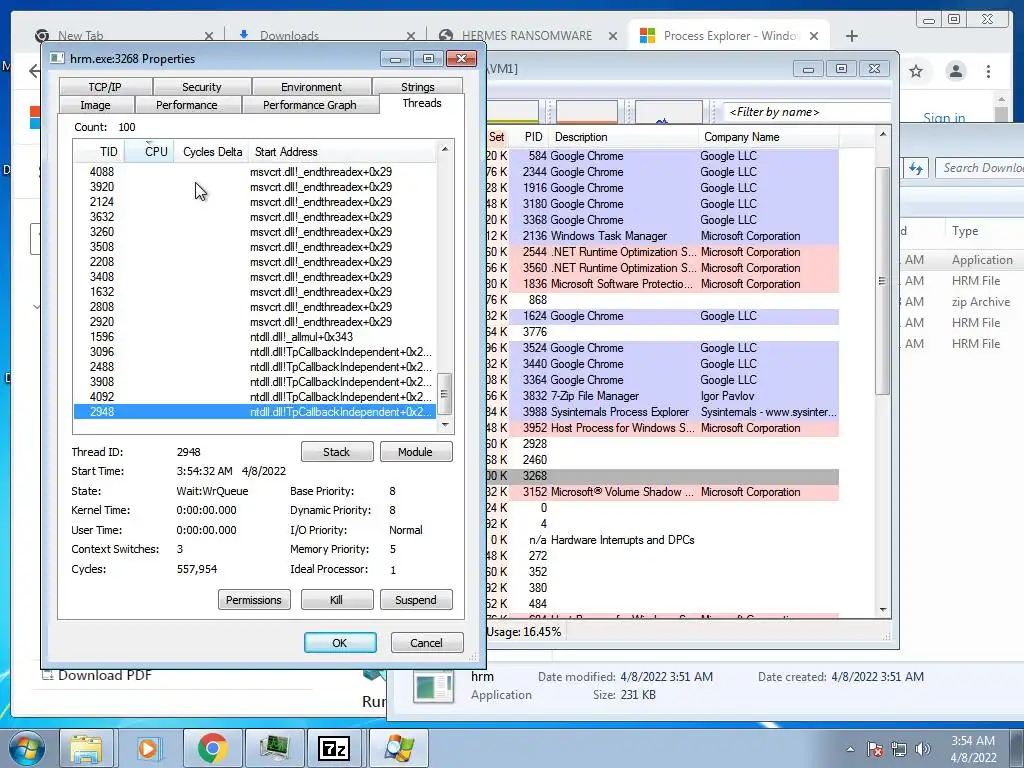1024x768 pixels.
Task: Sort by Cycles Delta column header
Action: (212, 152)
